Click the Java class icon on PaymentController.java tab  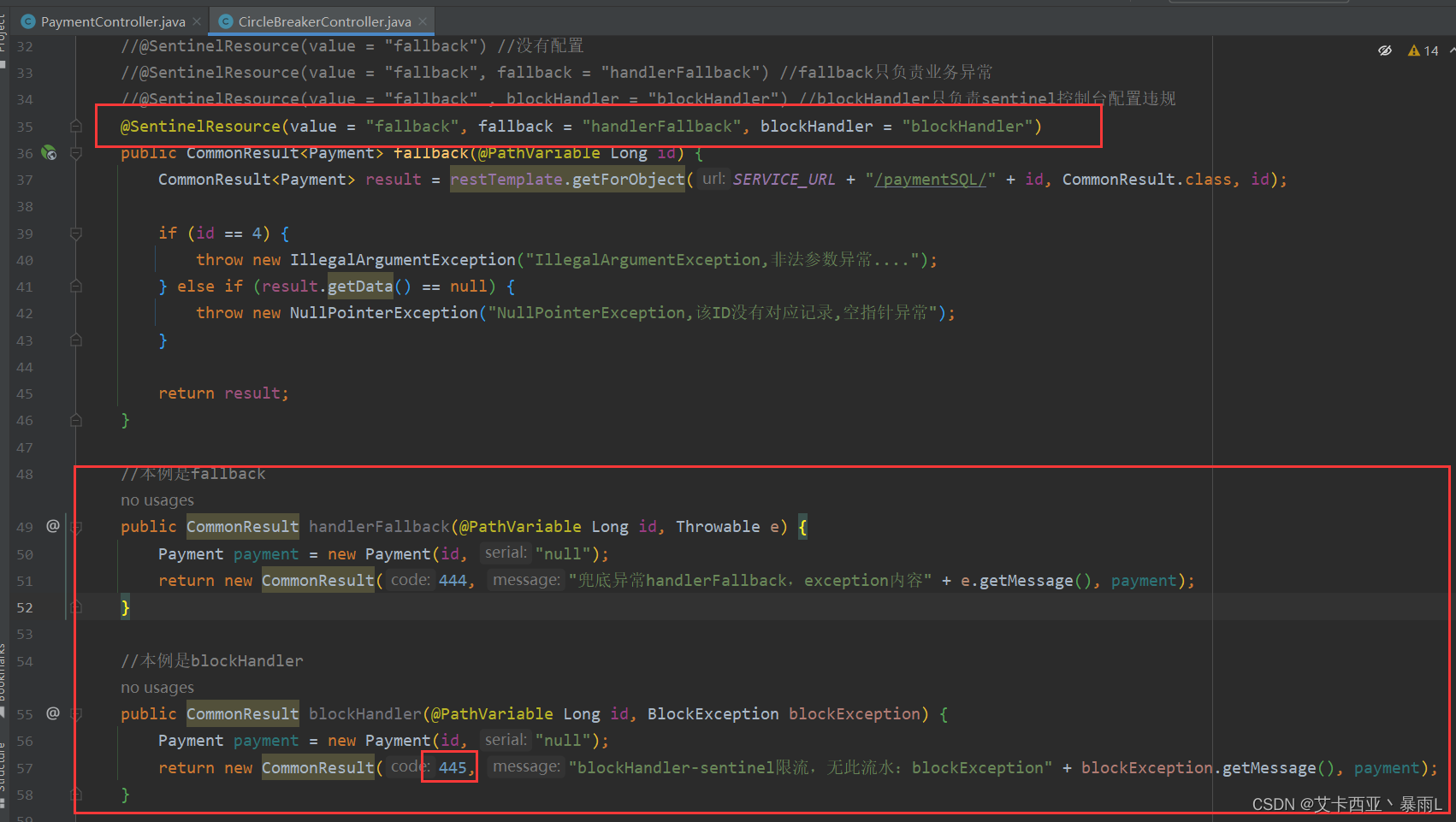click(x=28, y=21)
